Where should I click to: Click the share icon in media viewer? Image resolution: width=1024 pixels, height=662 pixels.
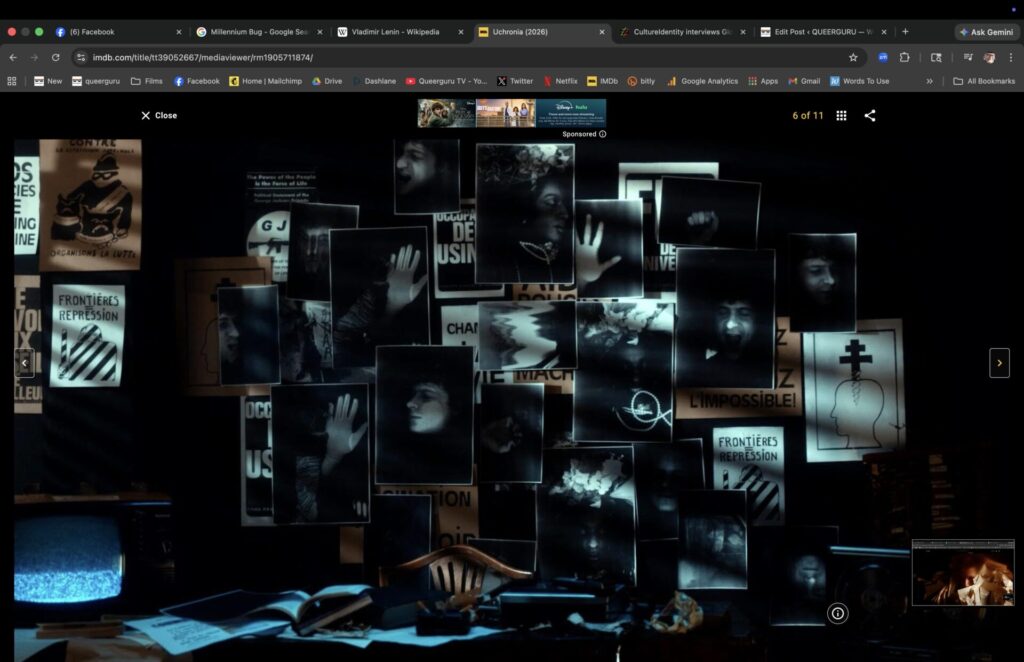click(x=869, y=116)
